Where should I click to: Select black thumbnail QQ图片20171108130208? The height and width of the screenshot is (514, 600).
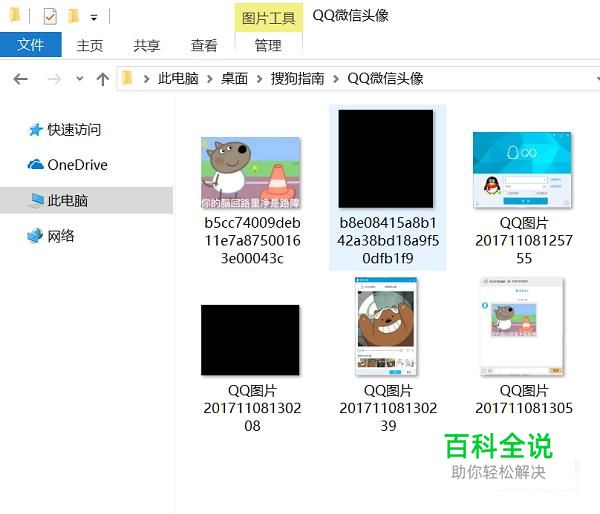pos(250,340)
